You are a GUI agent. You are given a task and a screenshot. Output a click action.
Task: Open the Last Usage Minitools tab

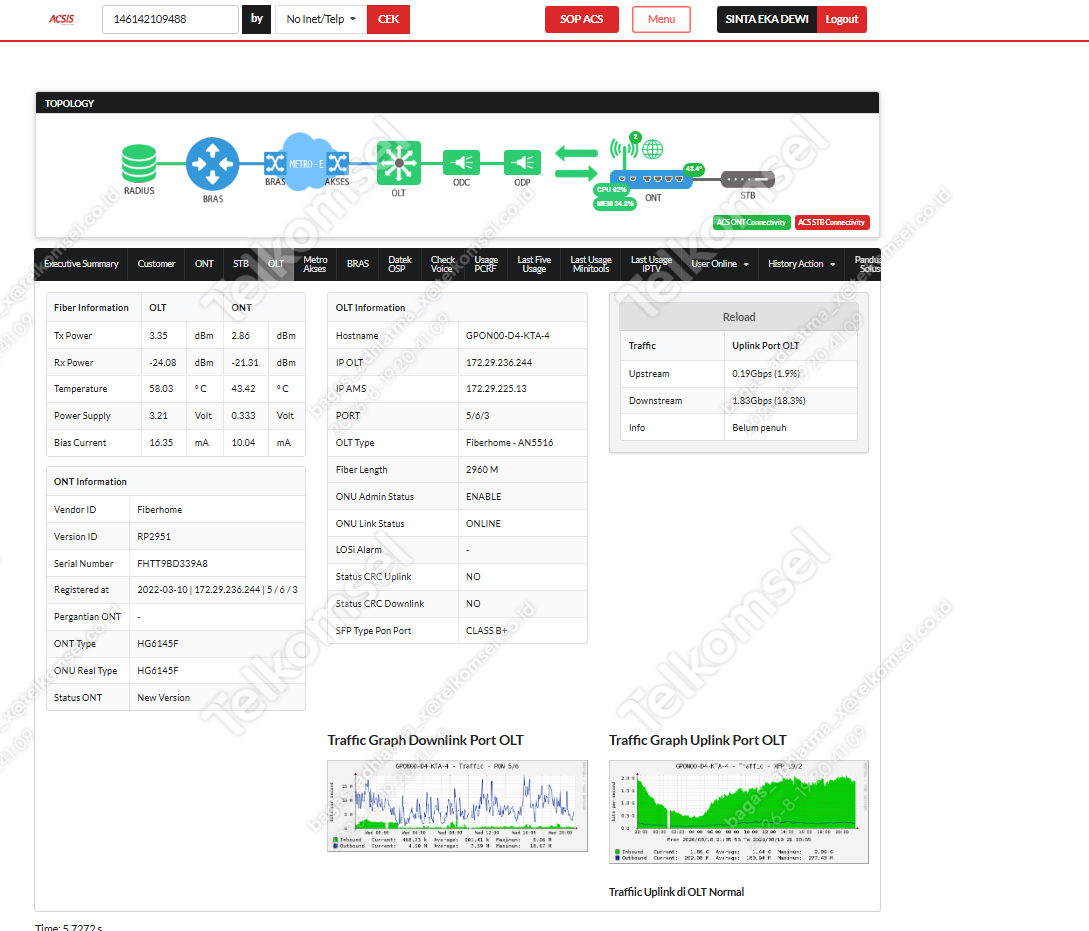tap(590, 264)
